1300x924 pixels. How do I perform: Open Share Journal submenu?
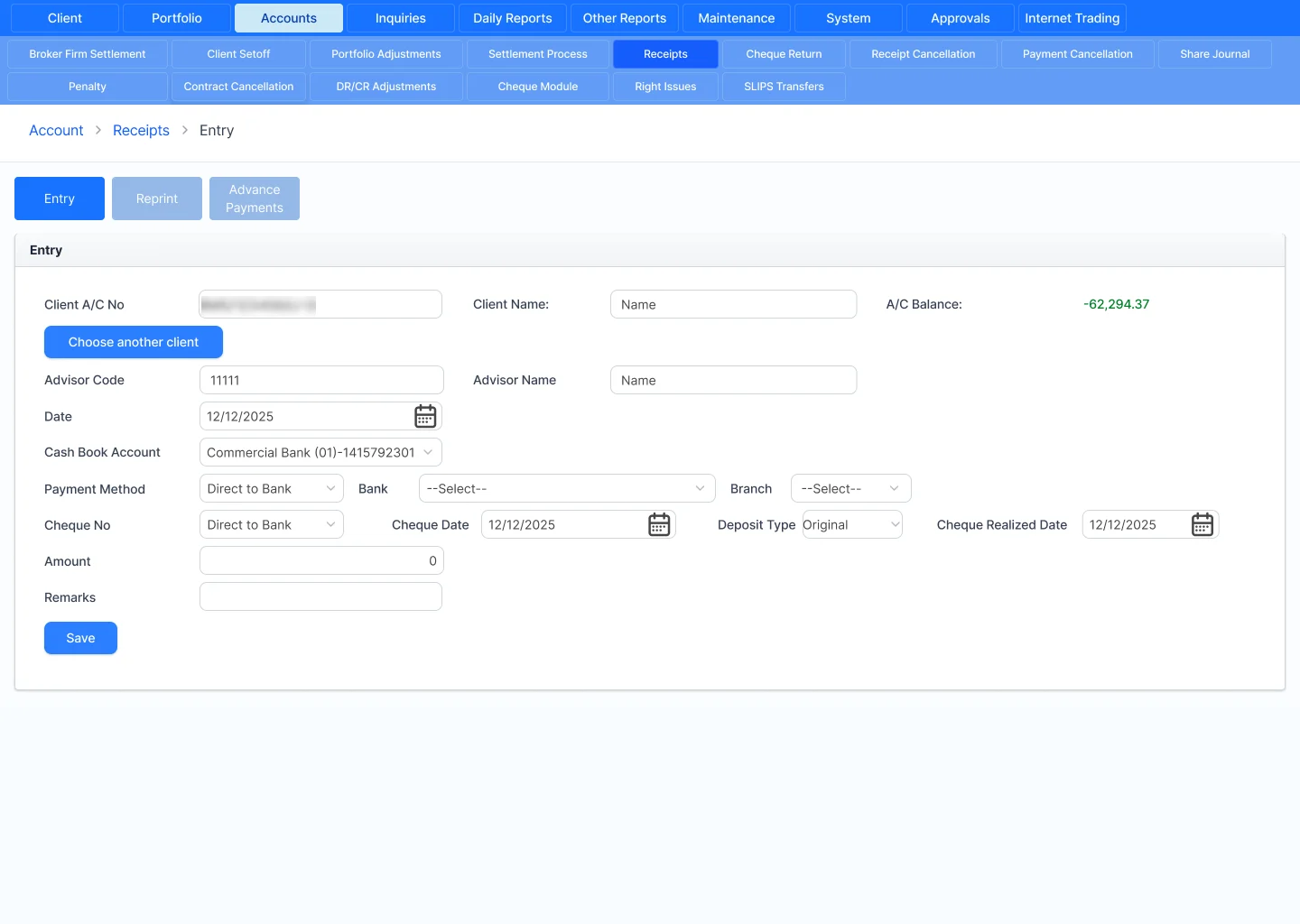pyautogui.click(x=1215, y=54)
